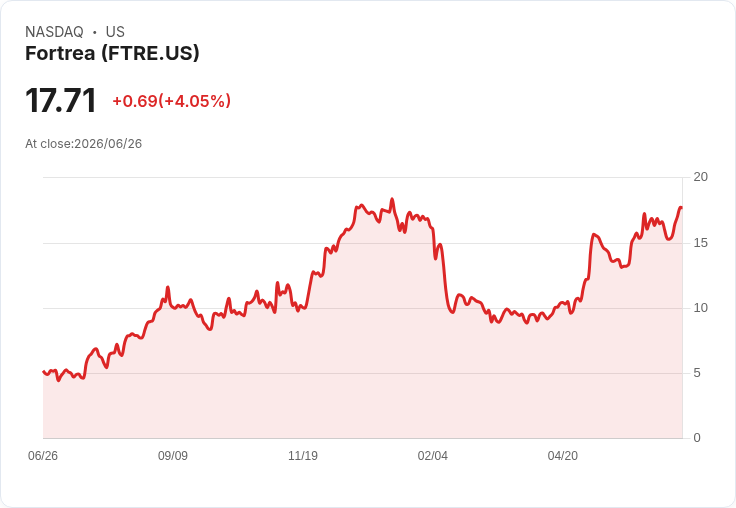Click the 15 y-axis value label
This screenshot has width=736, height=508.
(x=700, y=243)
